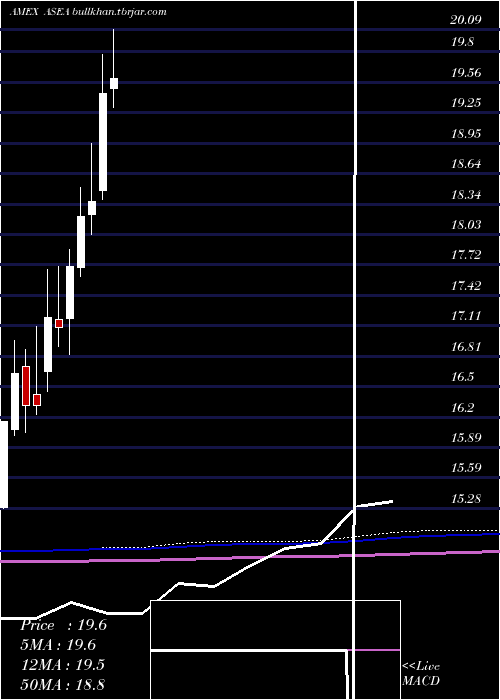Click the 16.5 price axis label

coord(462,376)
